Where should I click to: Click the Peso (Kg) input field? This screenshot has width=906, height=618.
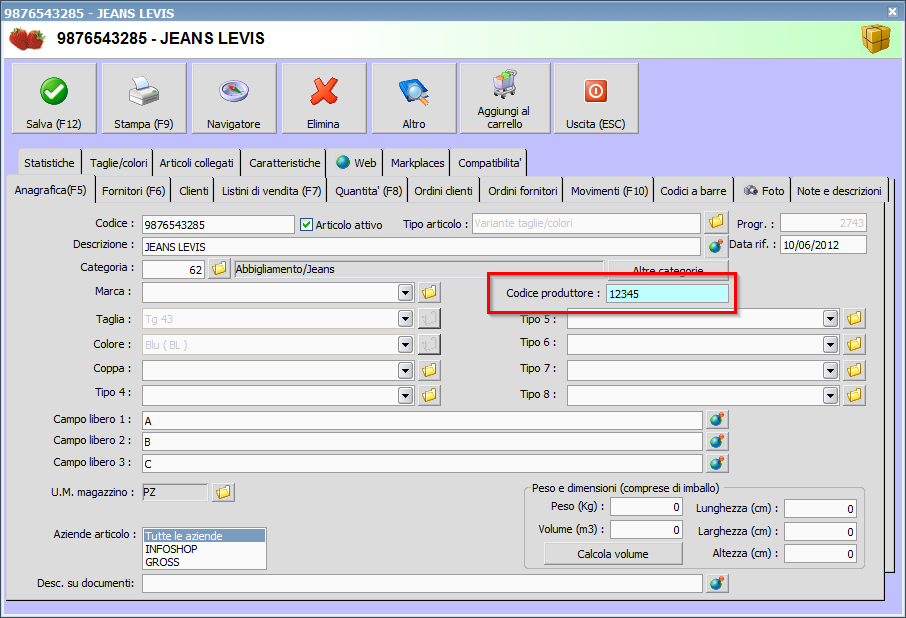pos(647,507)
